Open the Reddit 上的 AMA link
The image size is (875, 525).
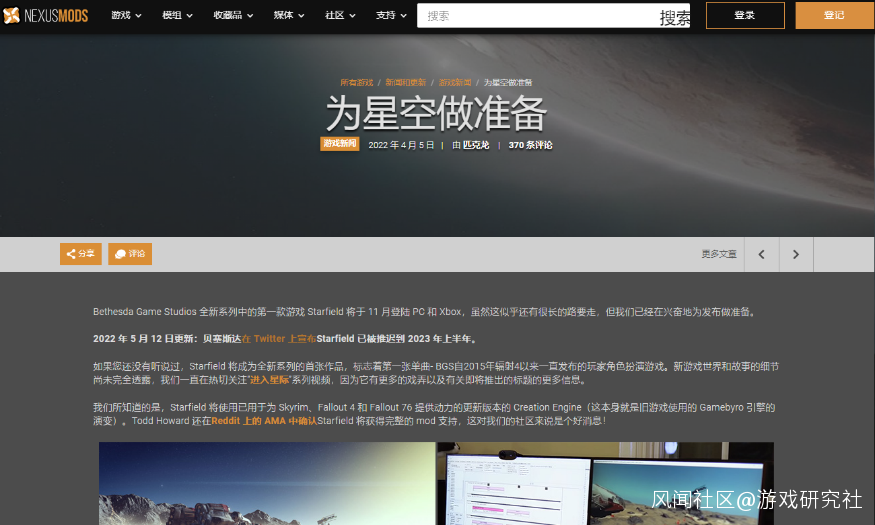[264, 421]
